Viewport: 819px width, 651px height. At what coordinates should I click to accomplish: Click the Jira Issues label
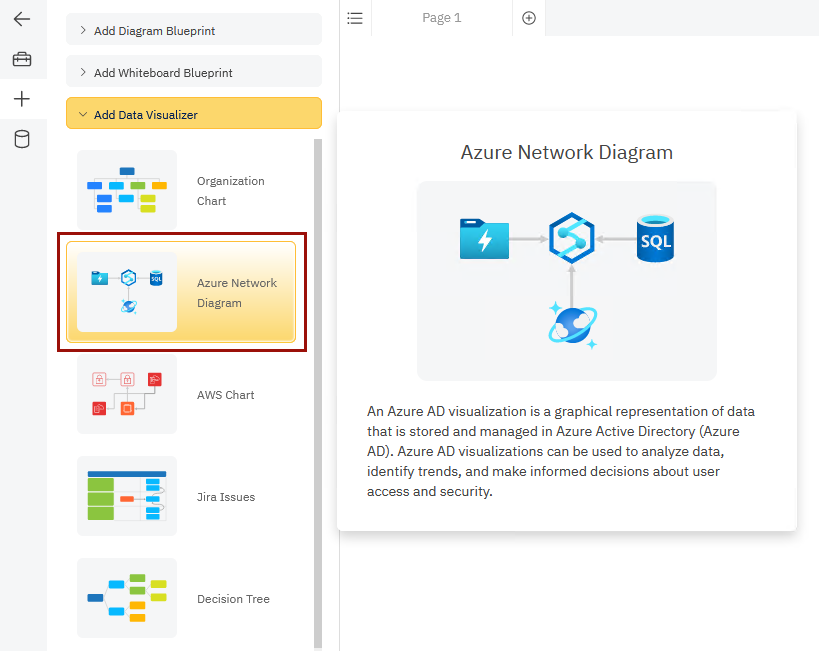coord(226,497)
